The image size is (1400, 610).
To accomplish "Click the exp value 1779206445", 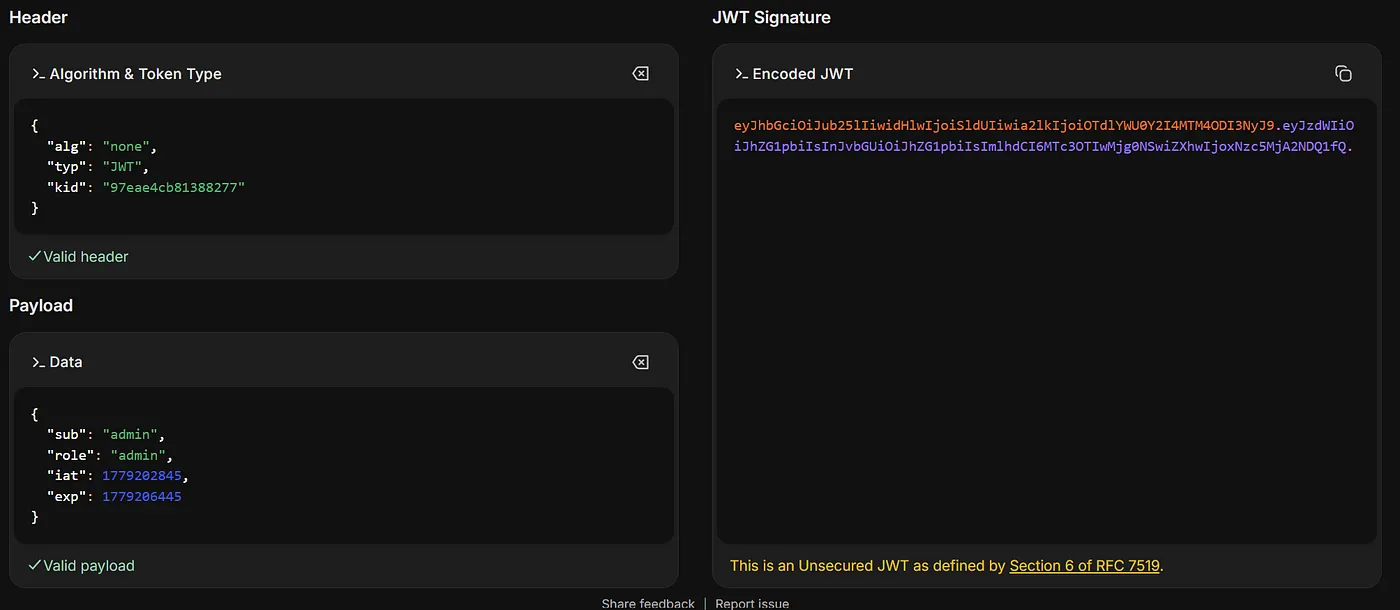I will pyautogui.click(x=142, y=497).
